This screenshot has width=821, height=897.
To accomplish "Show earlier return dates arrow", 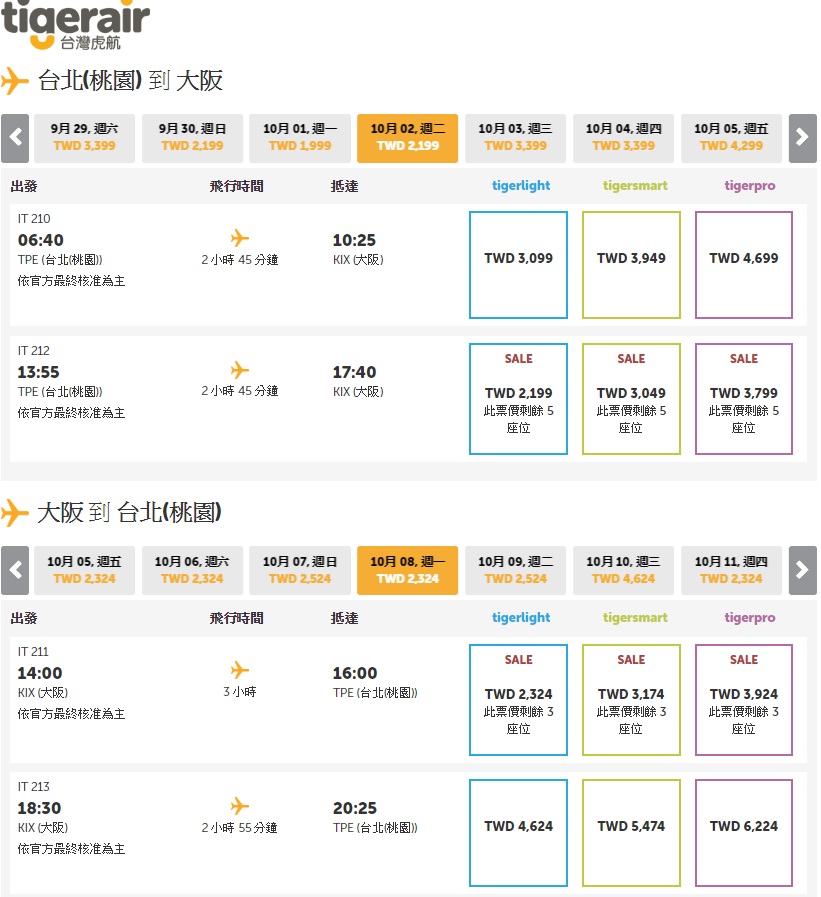I will [15, 570].
